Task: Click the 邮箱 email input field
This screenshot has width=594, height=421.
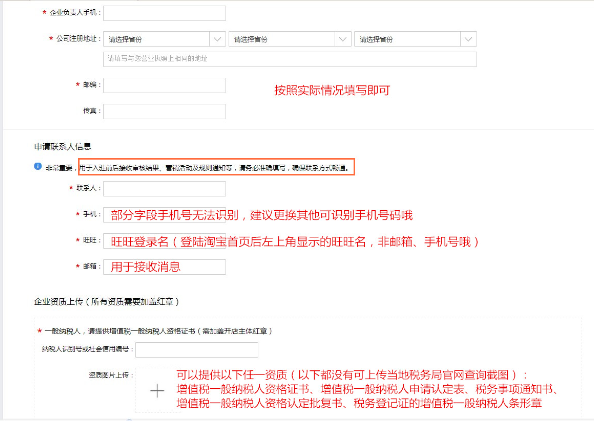Action: [x=164, y=267]
